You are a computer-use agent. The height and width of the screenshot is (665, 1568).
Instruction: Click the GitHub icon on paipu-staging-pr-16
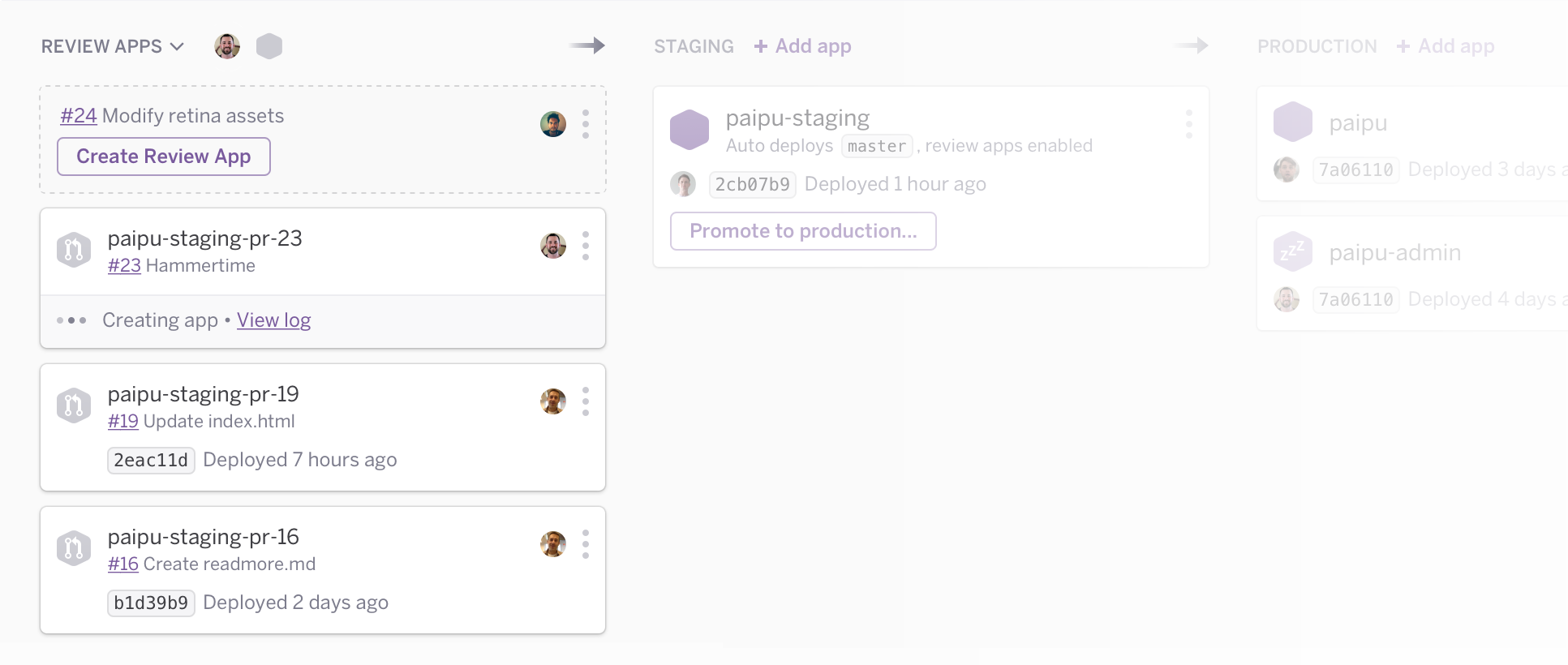pyautogui.click(x=74, y=548)
